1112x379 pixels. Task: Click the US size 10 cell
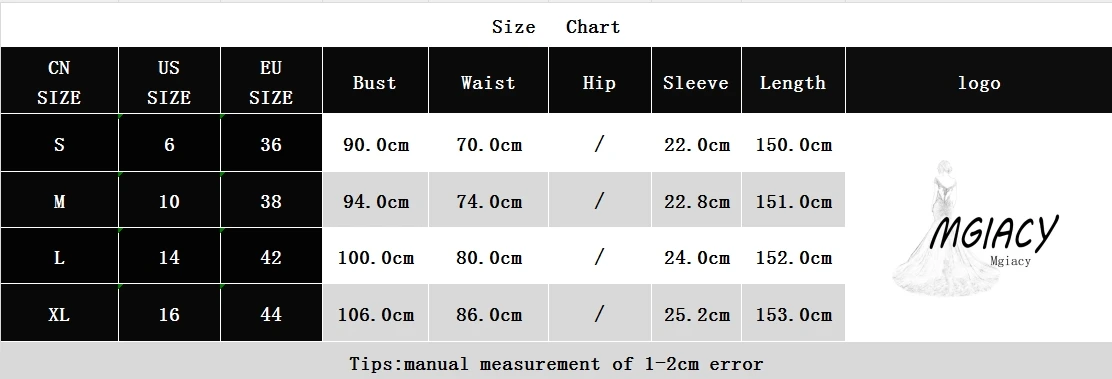point(169,200)
